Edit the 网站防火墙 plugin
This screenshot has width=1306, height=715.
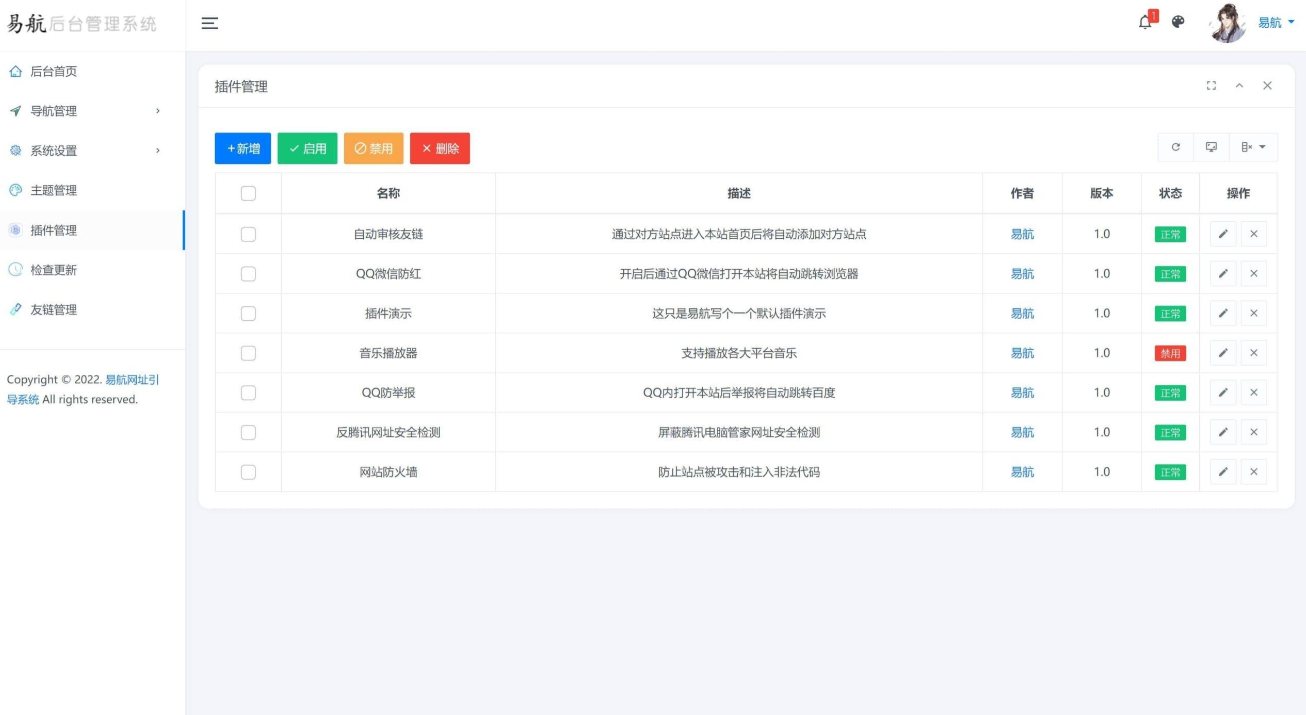point(1223,472)
